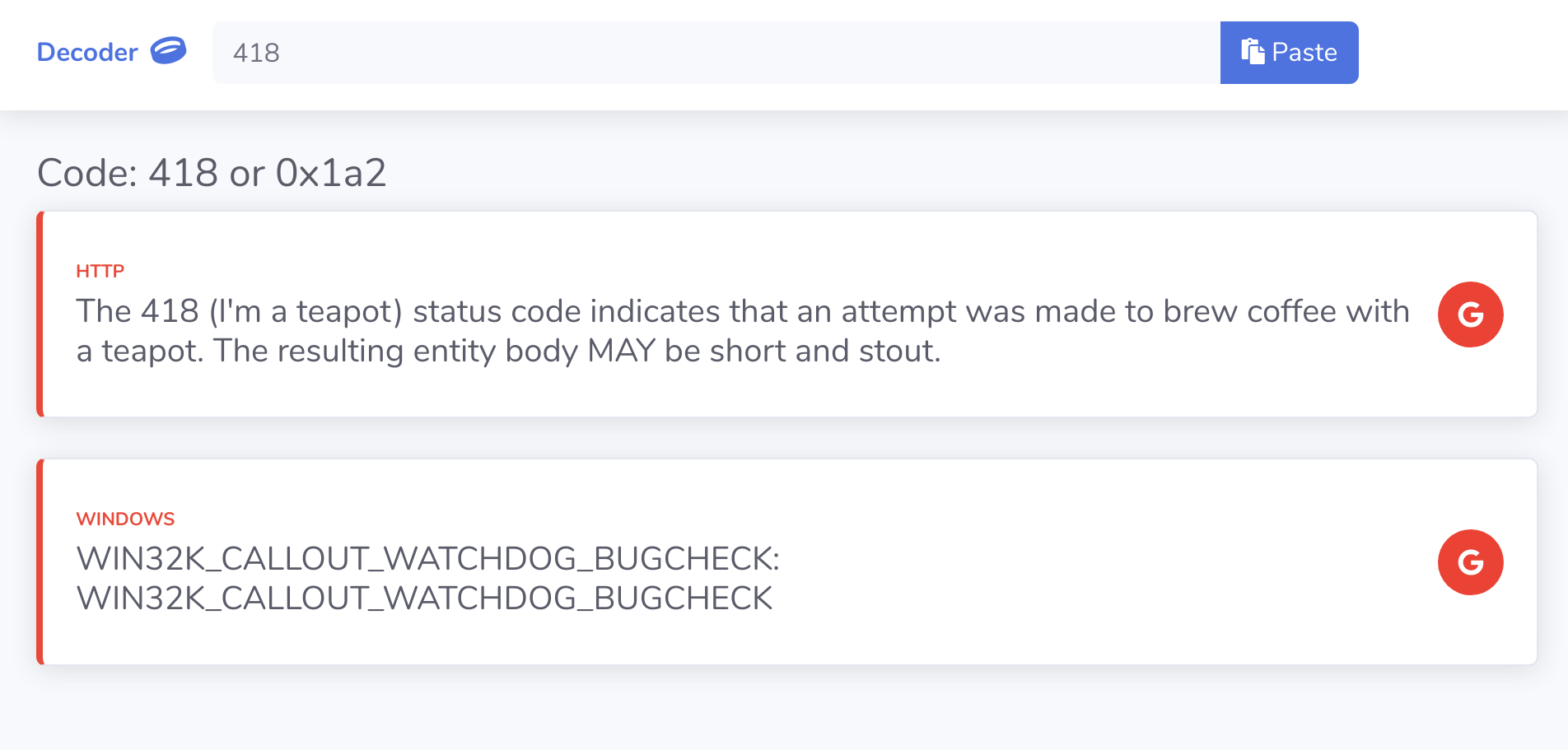Viewport: 1568px width, 750px height.
Task: Click the Decoder logo text
Action: pyautogui.click(x=87, y=53)
